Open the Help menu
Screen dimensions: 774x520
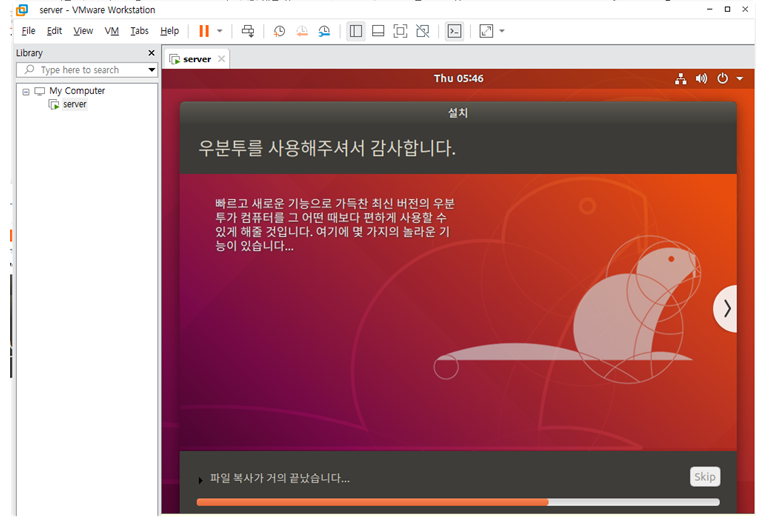169,31
